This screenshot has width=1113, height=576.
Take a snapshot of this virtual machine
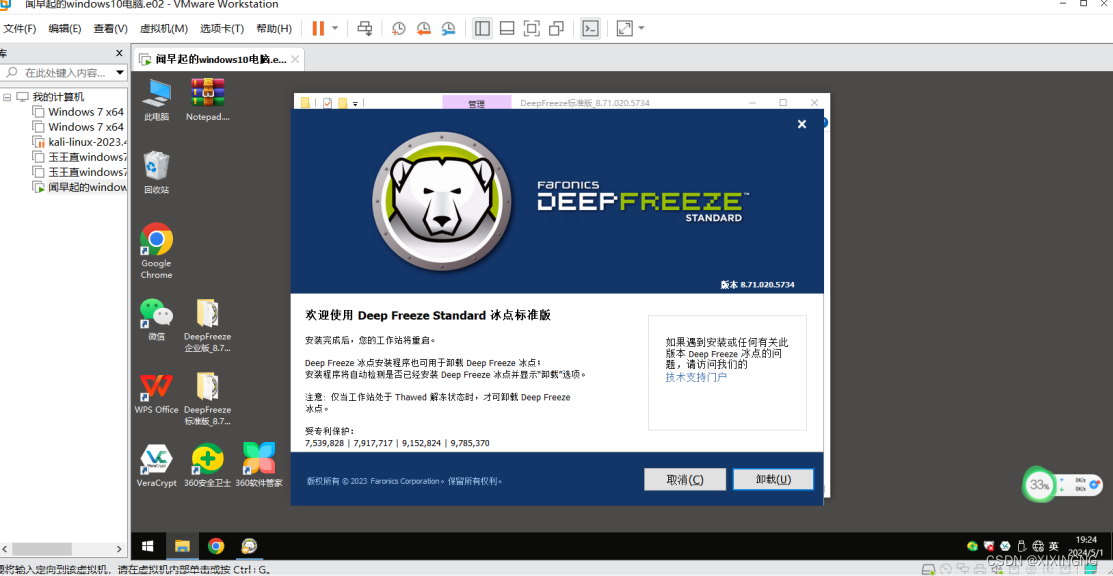click(x=399, y=28)
